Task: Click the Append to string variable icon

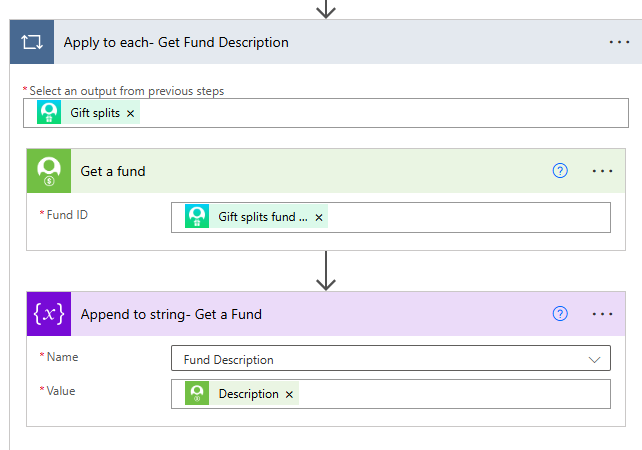Action: [48, 314]
